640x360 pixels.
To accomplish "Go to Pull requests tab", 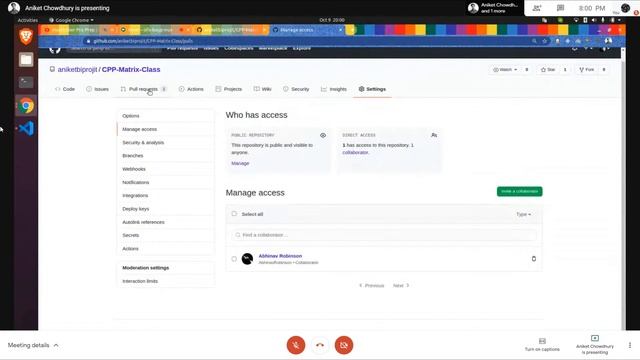I will [143, 89].
